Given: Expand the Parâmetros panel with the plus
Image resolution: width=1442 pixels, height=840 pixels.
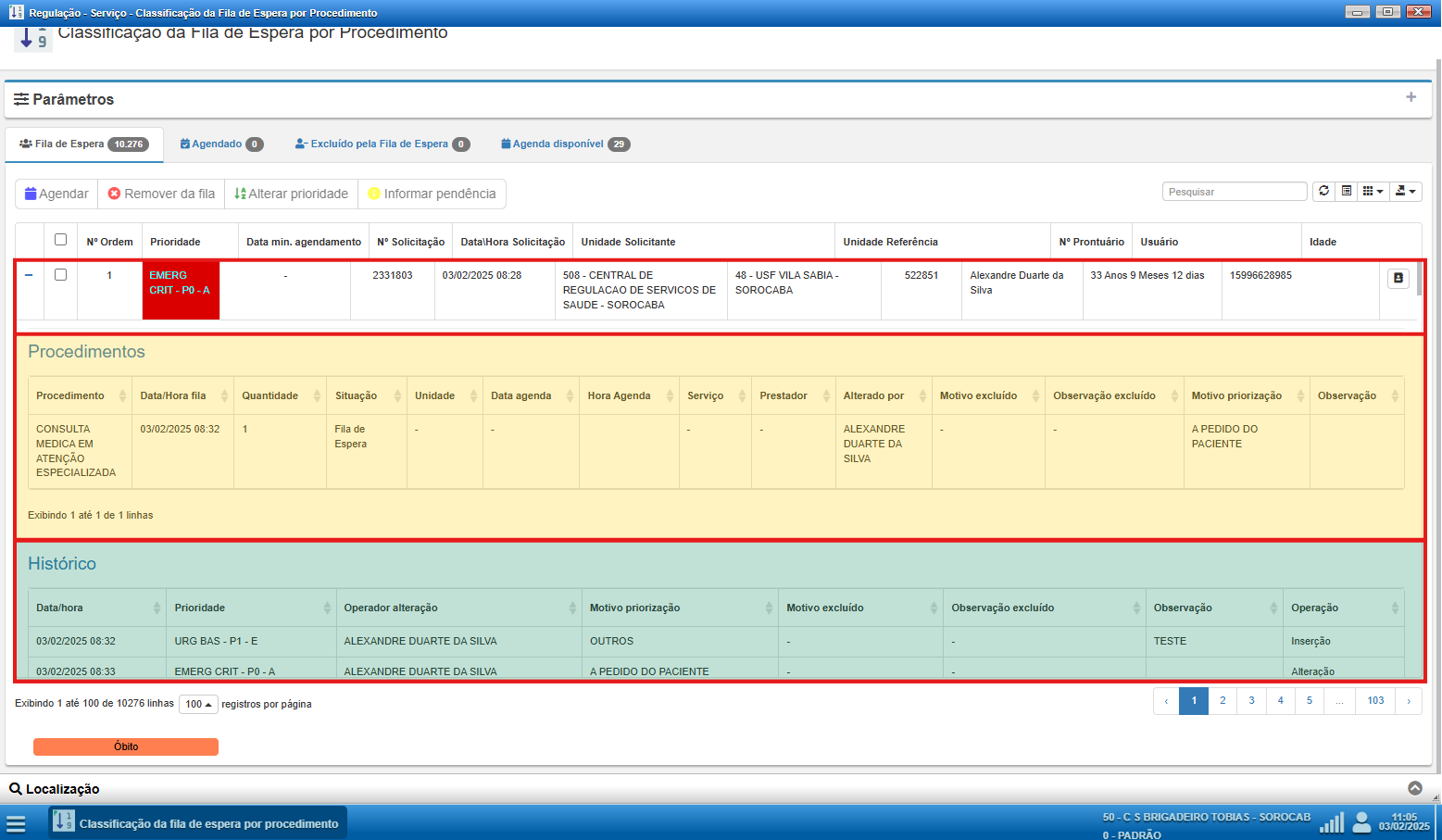Looking at the screenshot, I should [1411, 97].
